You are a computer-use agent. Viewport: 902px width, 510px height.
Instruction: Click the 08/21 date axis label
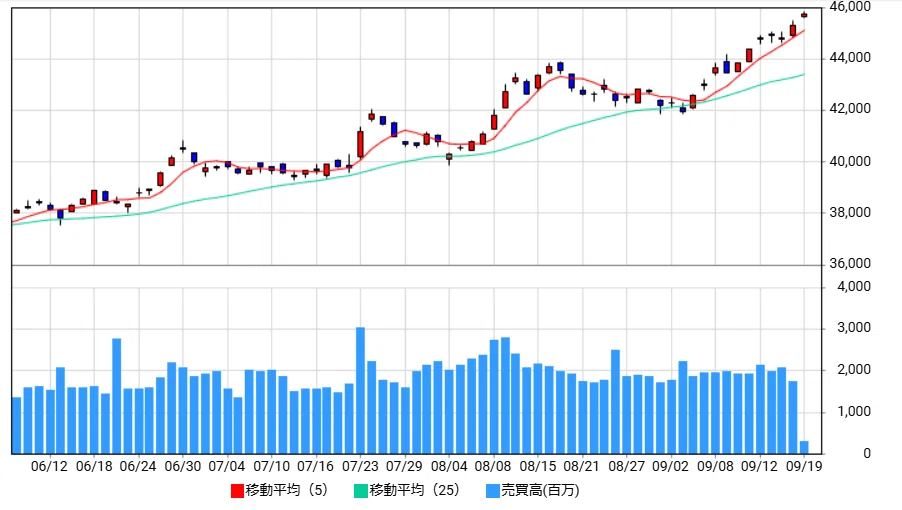[582, 466]
